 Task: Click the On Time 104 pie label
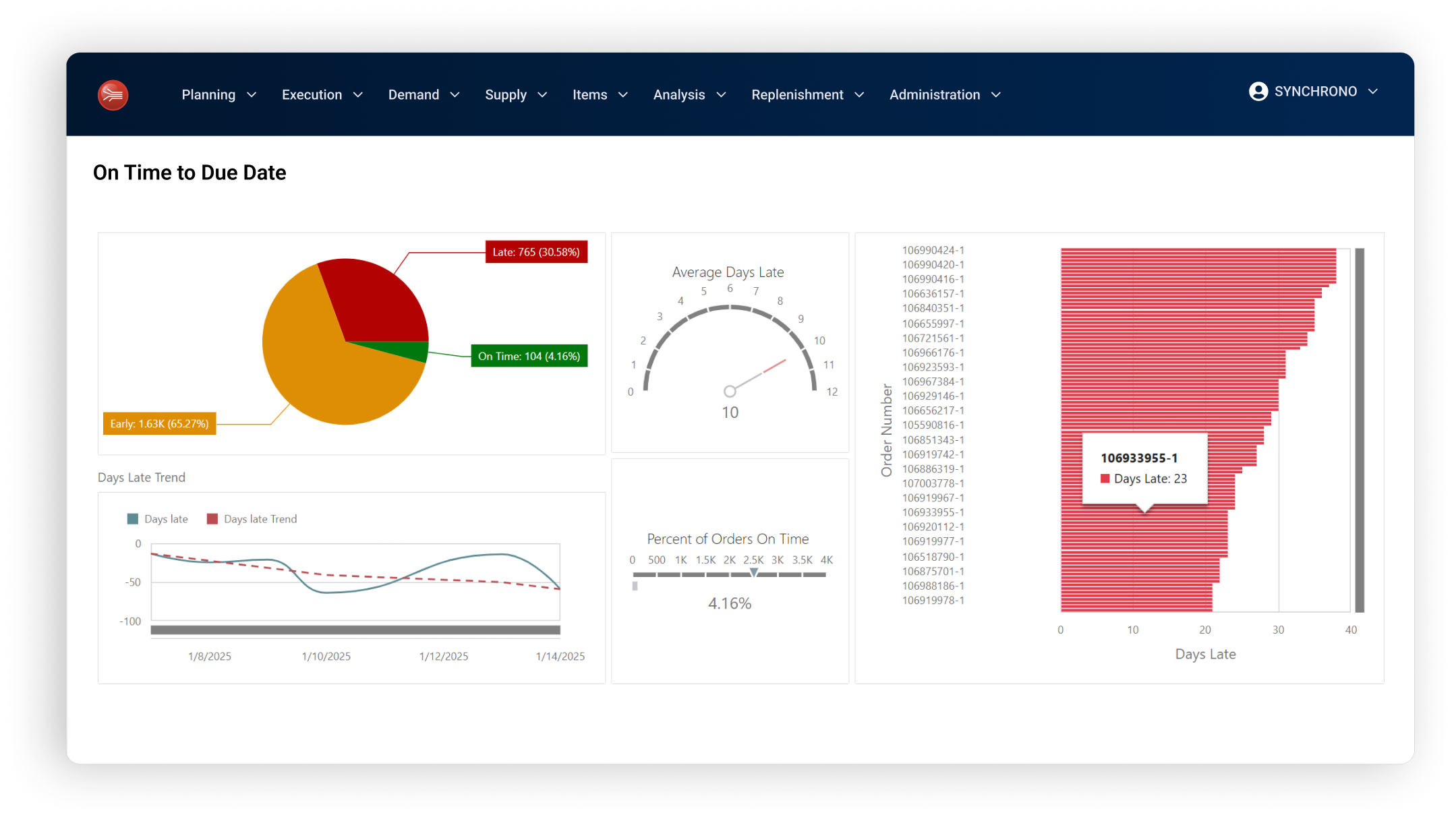tap(529, 356)
